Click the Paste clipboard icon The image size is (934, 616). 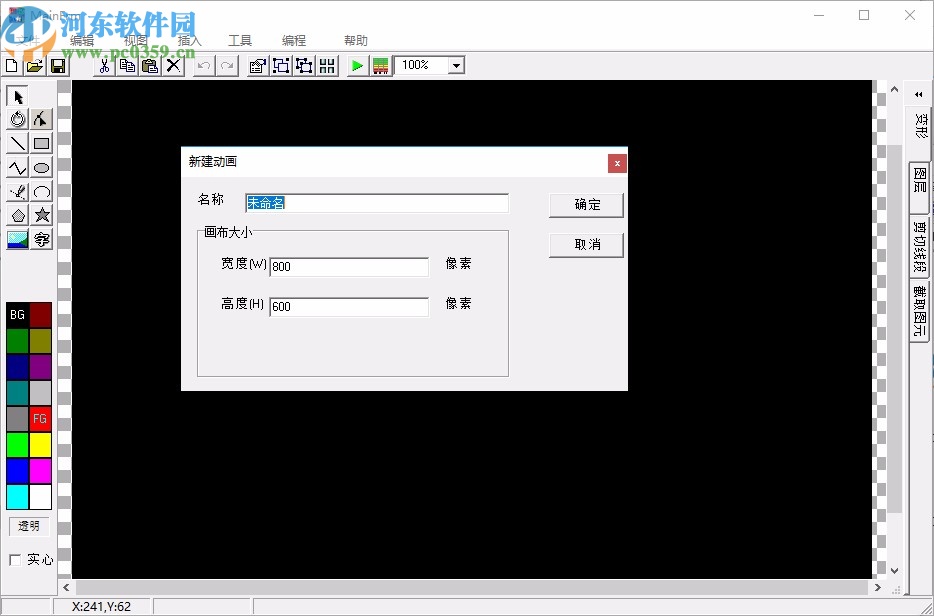pyautogui.click(x=150, y=66)
